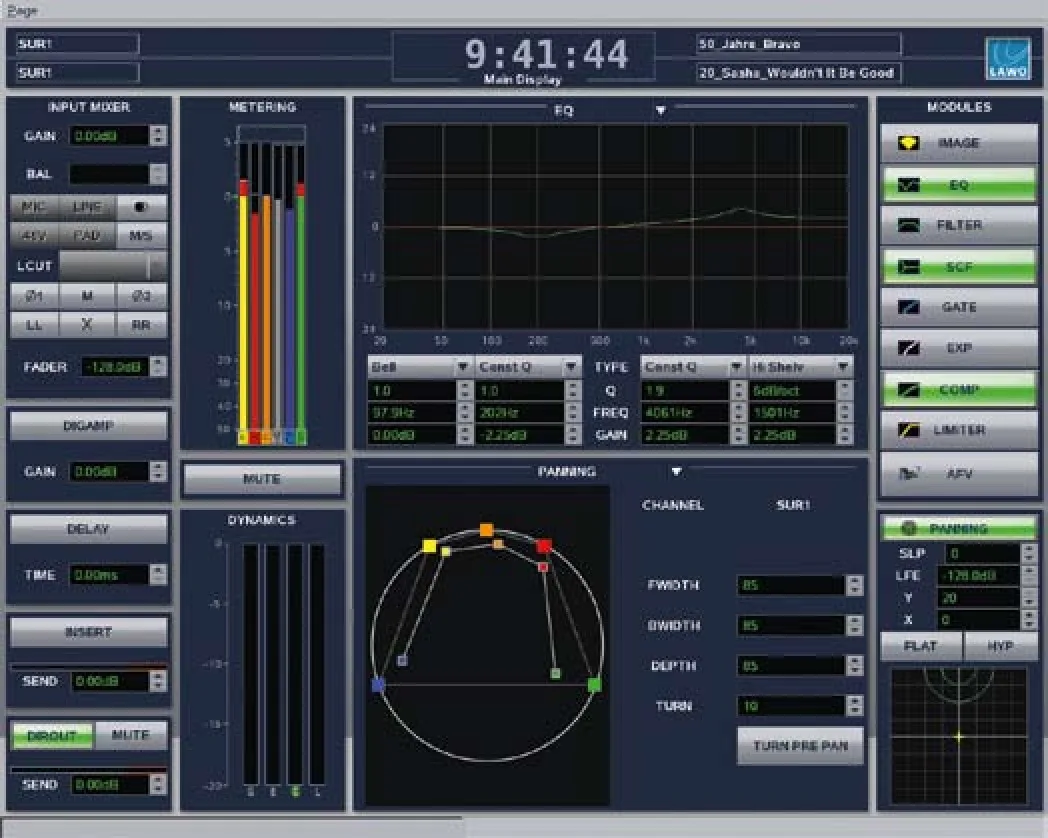This screenshot has width=1048, height=838.
Task: Click TURN PRE PAN button
Action: [800, 746]
